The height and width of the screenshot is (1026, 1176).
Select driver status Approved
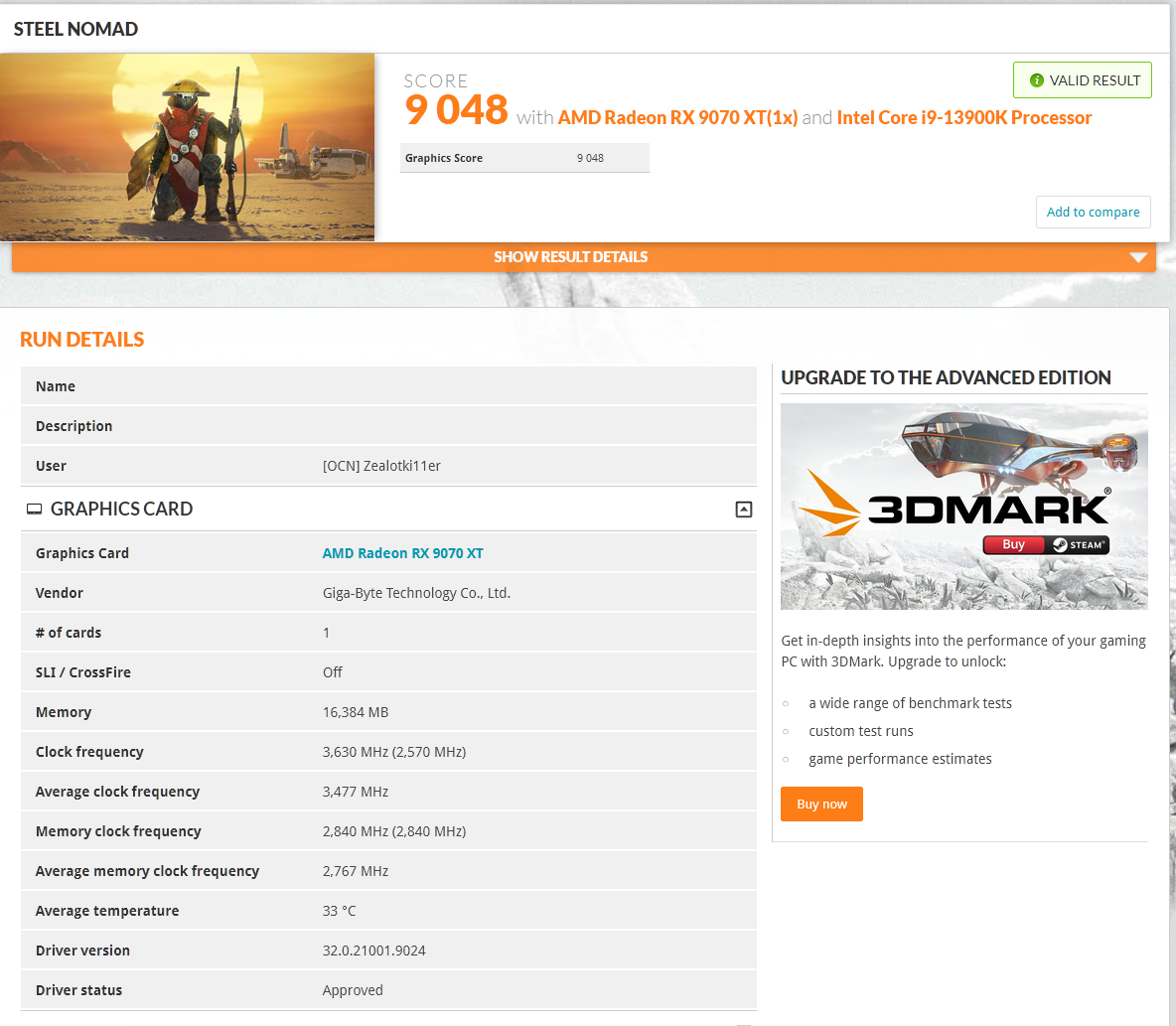point(353,991)
